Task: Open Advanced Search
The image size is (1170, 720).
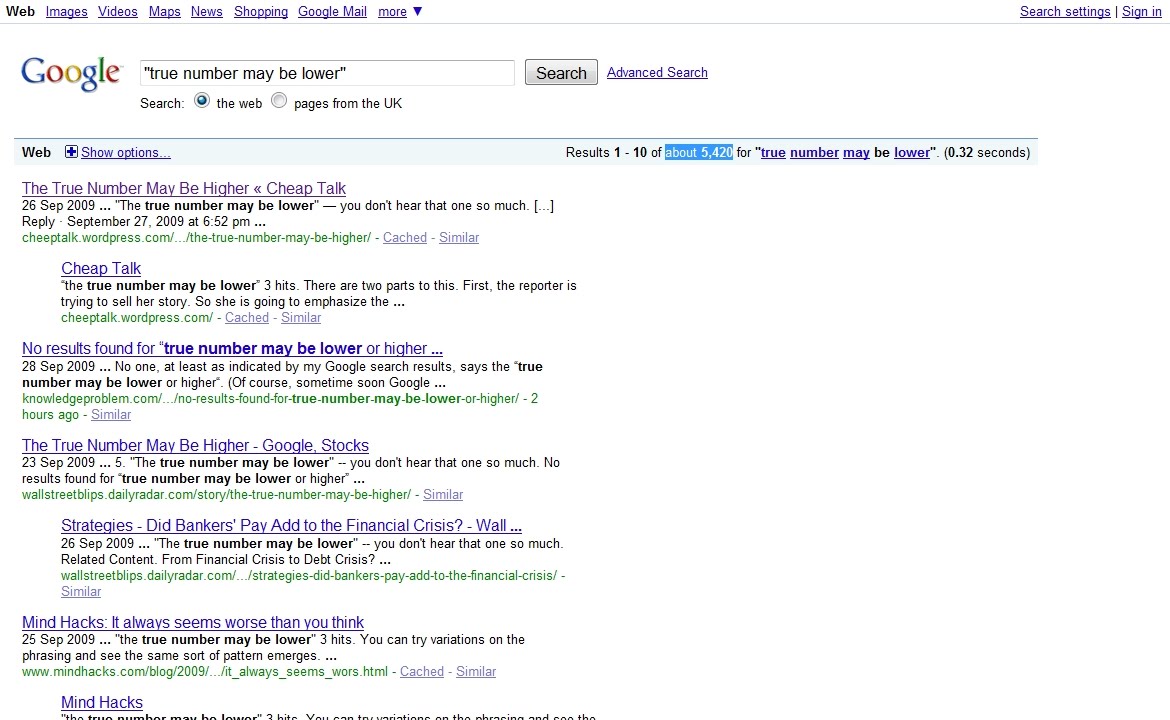Action: 657,72
